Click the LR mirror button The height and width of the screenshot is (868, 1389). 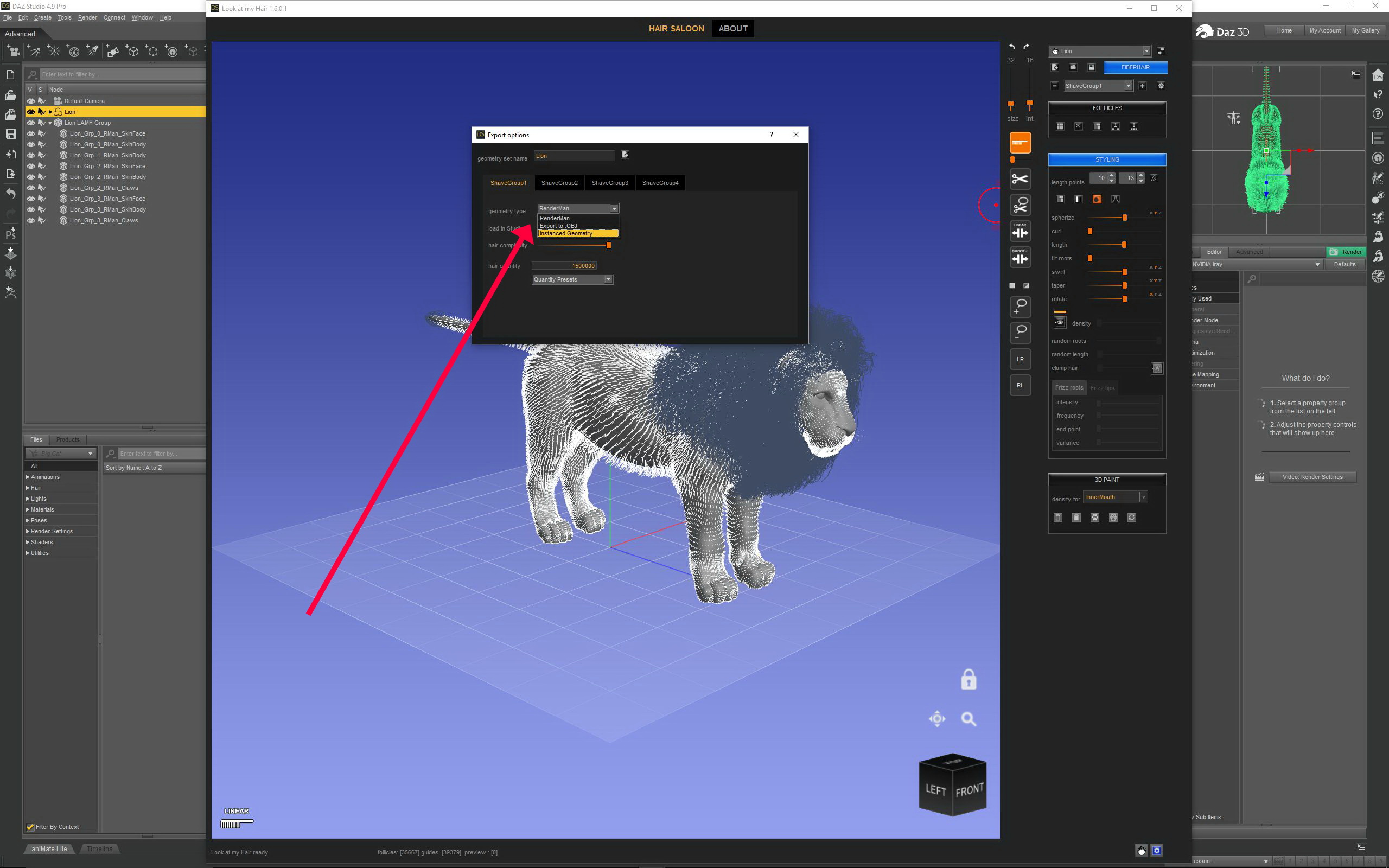click(x=1020, y=359)
